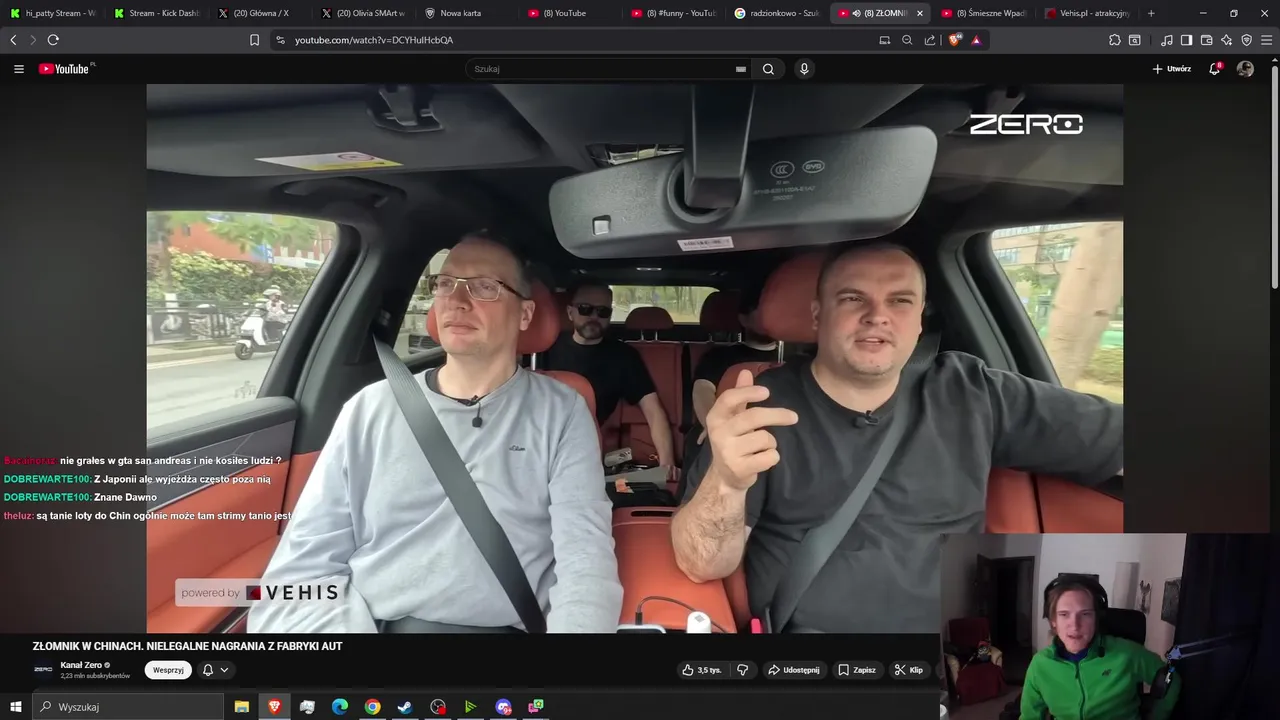Click the Windows Wyszukaj taskbar search box

coord(128,707)
